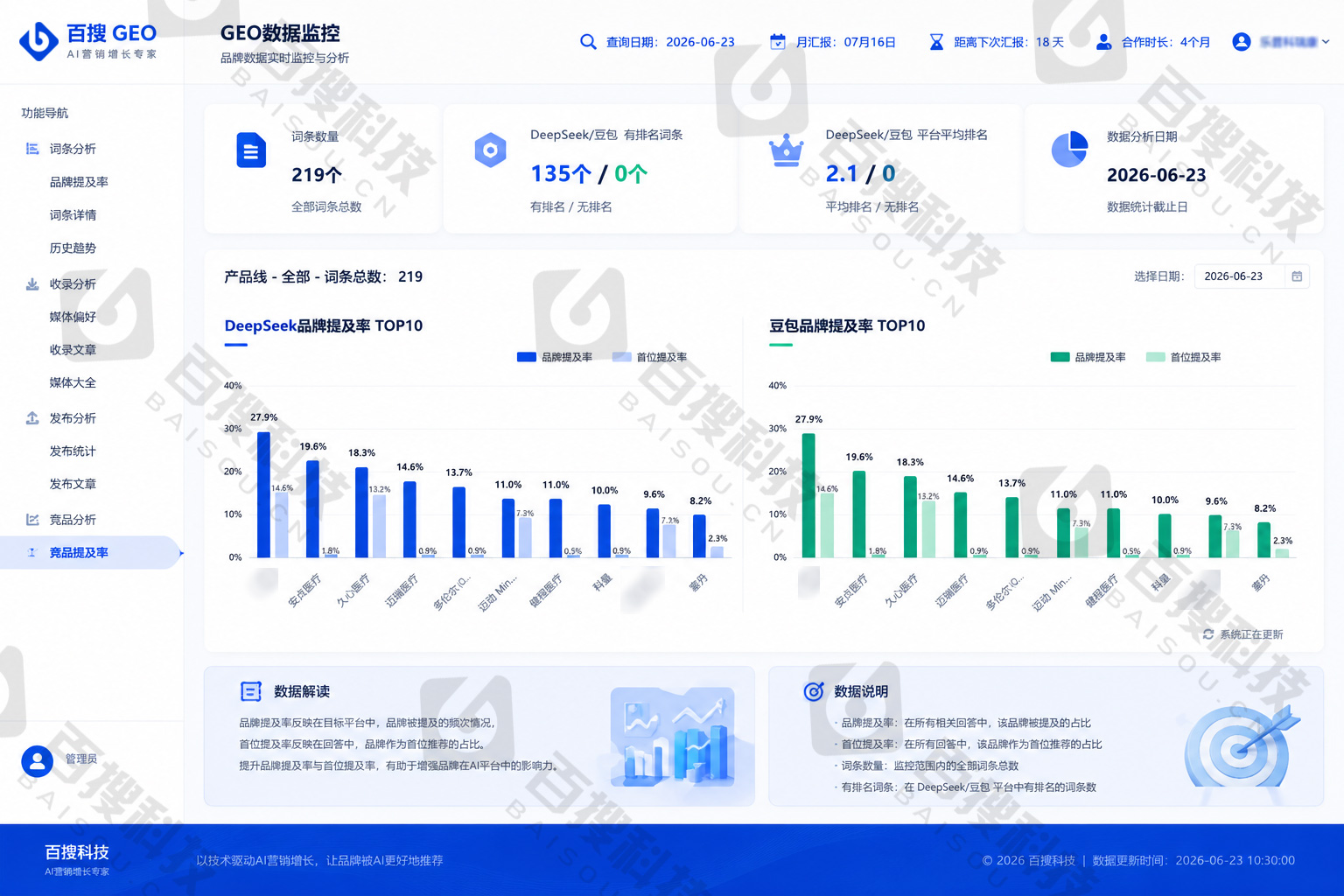The height and width of the screenshot is (896, 1344).
Task: Click the refresh icon beside 系统正在更新
Action: [x=1208, y=634]
